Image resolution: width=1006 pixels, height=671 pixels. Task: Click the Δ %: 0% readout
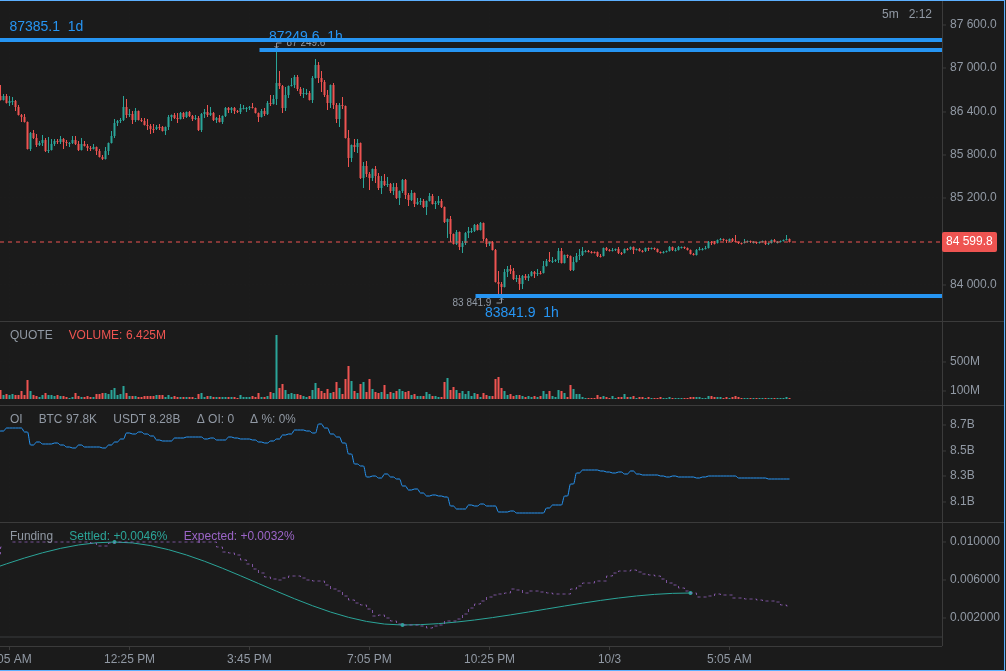click(x=273, y=419)
